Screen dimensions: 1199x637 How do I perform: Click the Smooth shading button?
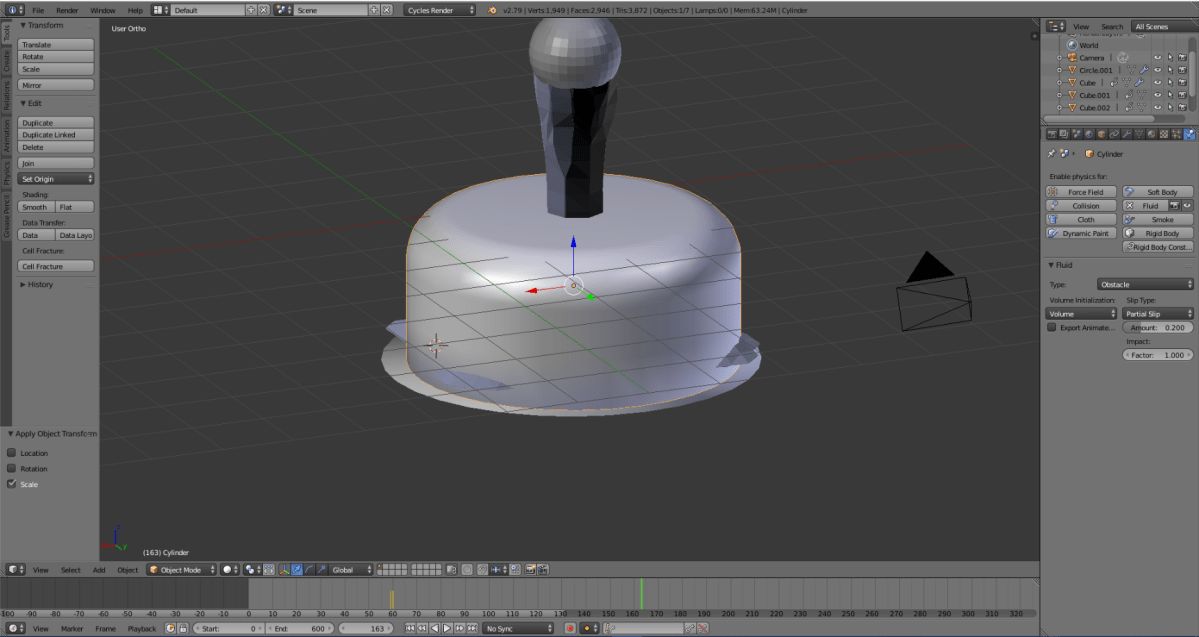36,207
